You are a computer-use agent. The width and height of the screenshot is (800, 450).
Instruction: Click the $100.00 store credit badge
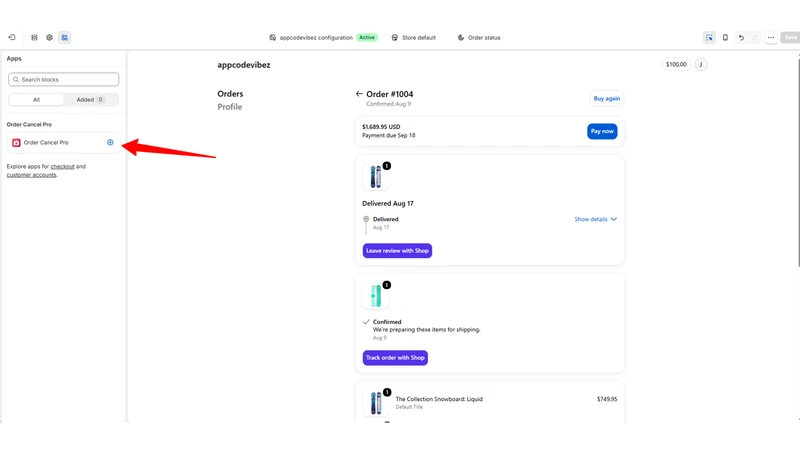click(676, 64)
